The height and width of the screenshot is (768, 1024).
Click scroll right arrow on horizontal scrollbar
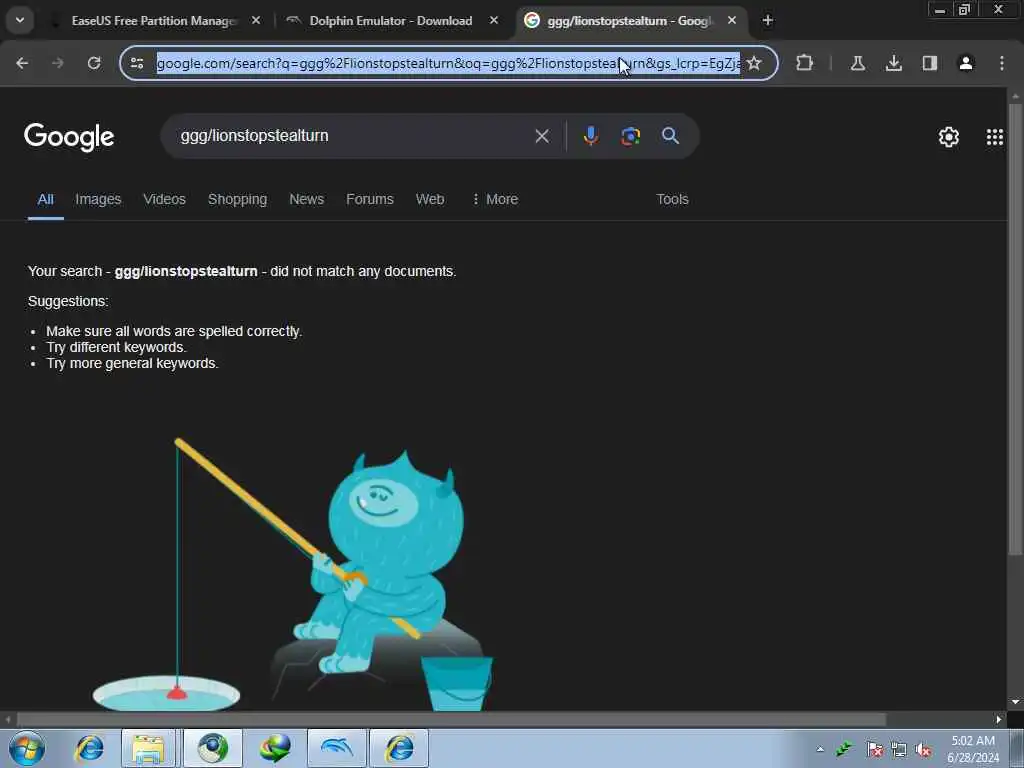click(x=999, y=719)
